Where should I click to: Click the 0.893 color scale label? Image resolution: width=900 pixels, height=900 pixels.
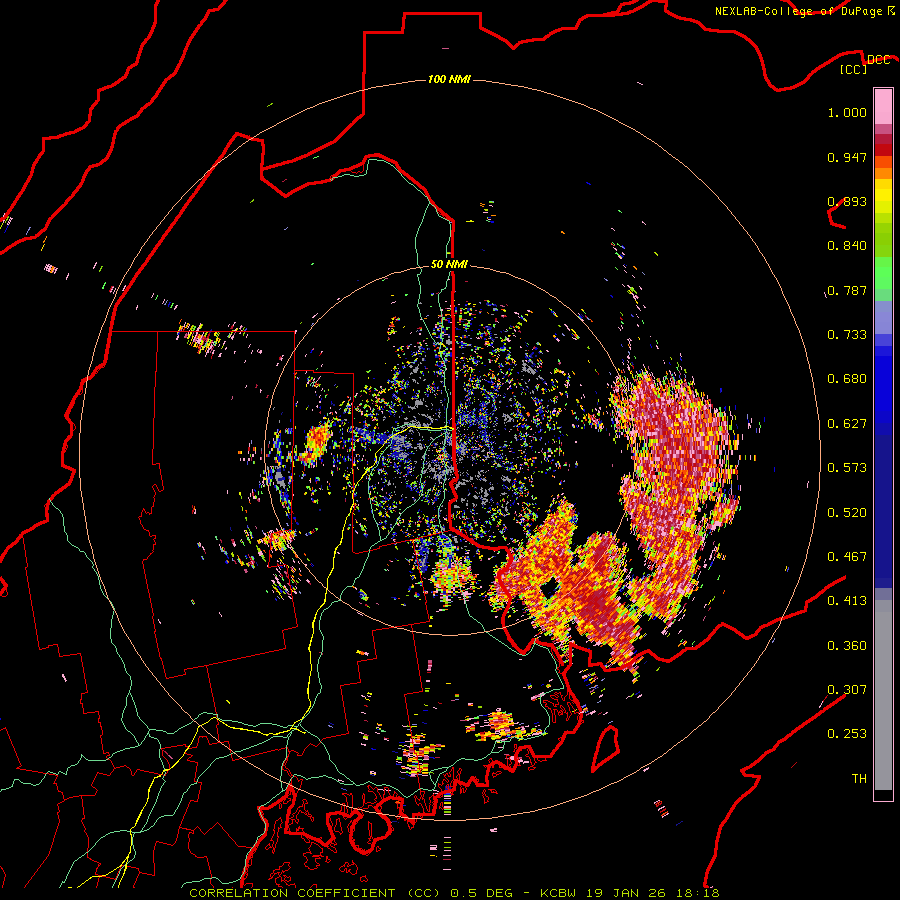coord(847,201)
